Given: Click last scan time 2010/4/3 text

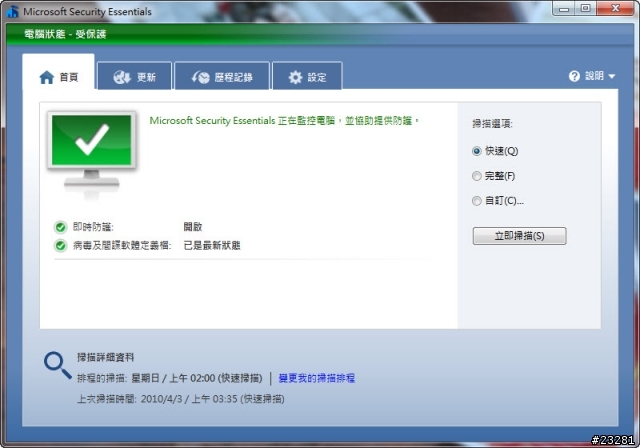Looking at the screenshot, I should [x=162, y=399].
